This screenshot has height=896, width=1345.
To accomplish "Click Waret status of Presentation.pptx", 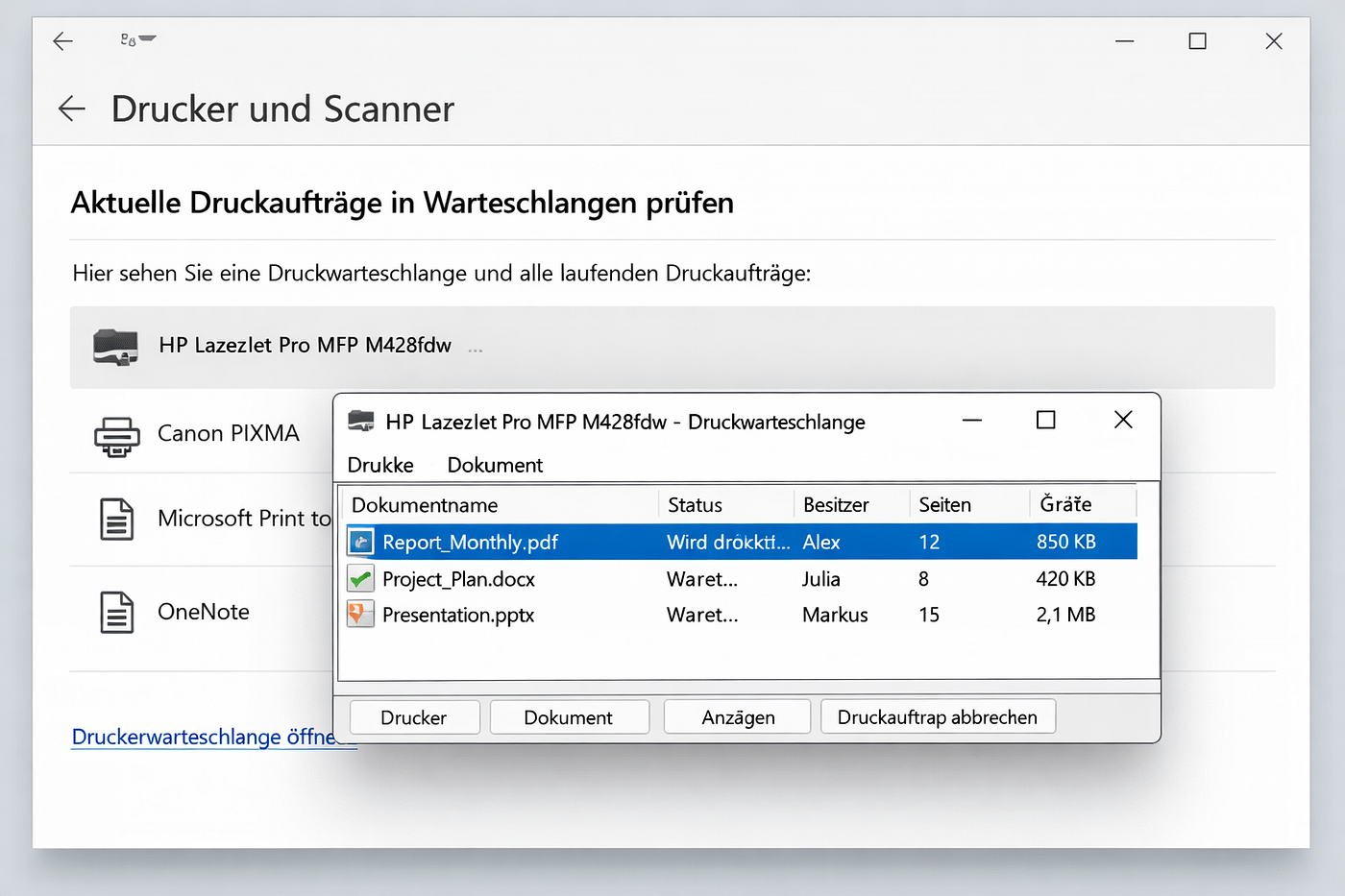I will tap(702, 615).
